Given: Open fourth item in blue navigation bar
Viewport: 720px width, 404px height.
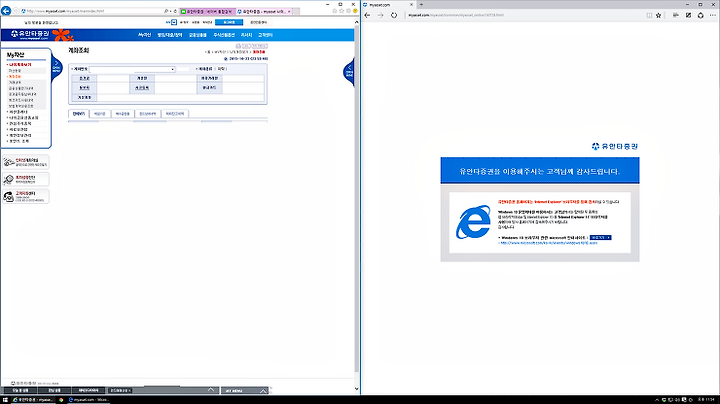Looking at the screenshot, I should (x=224, y=35).
